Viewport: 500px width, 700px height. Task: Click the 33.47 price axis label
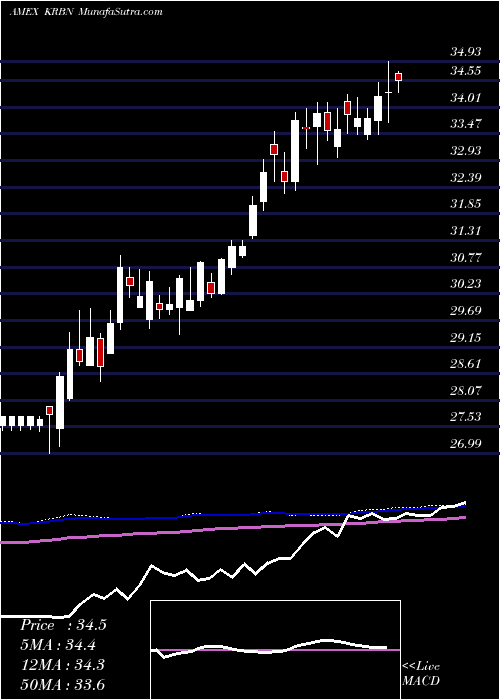click(x=466, y=124)
